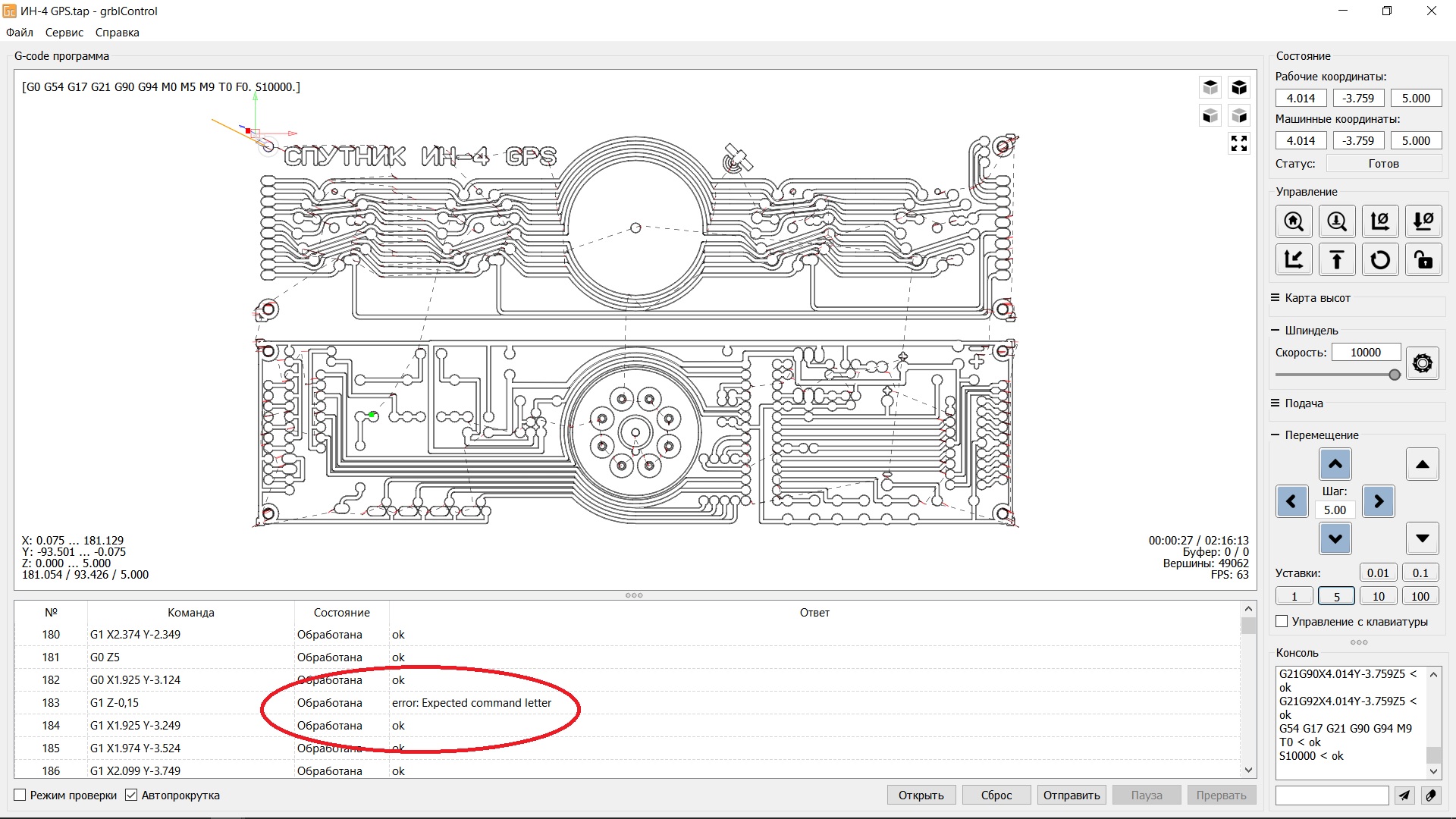Send console command with paper plane icon
The height and width of the screenshot is (819, 1456).
(x=1404, y=795)
